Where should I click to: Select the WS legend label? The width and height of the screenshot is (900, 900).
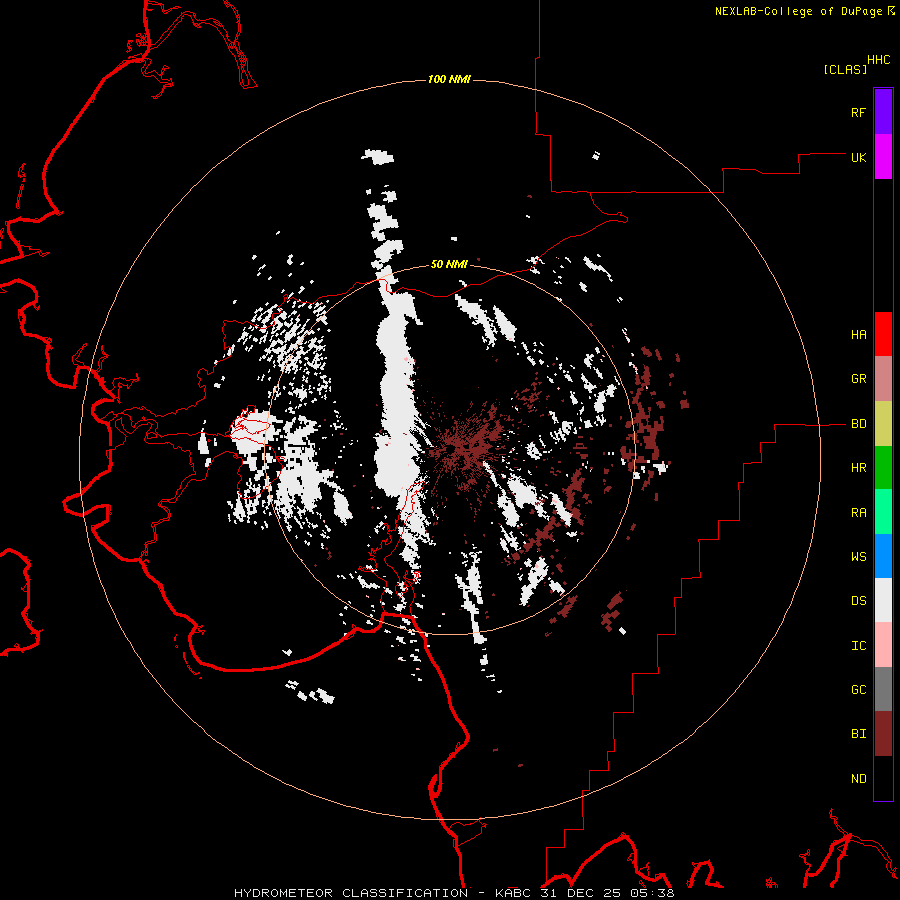[x=858, y=556]
